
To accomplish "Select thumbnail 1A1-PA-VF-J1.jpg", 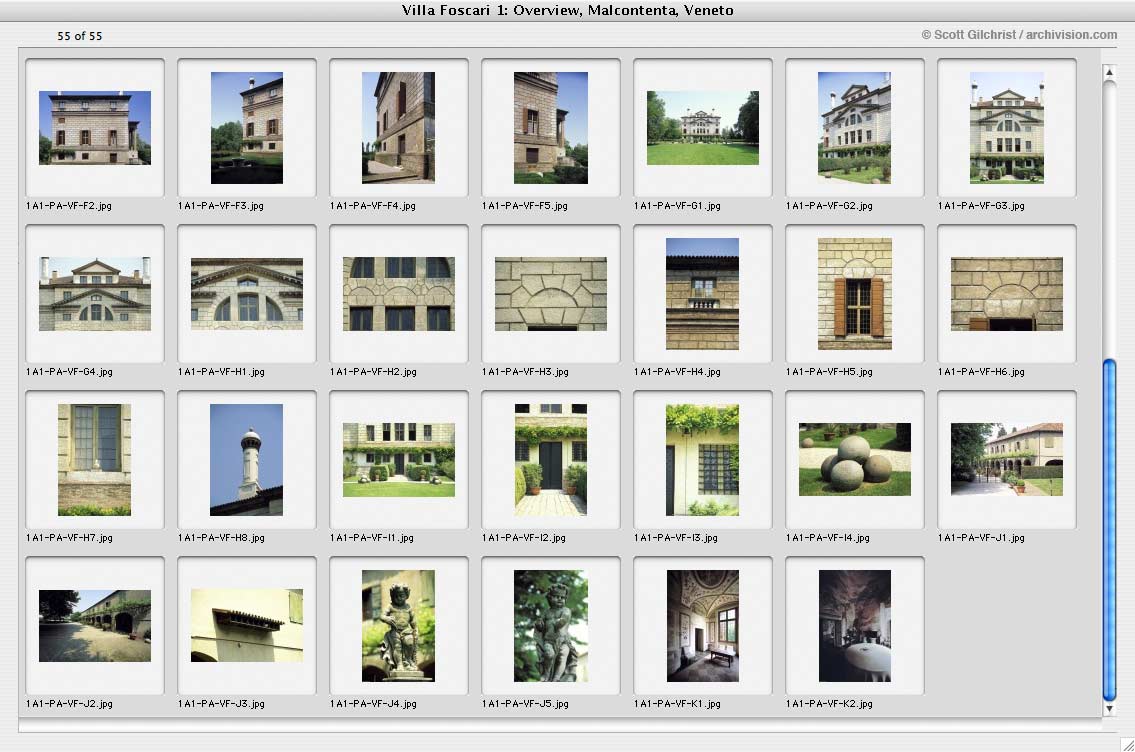I will (1007, 460).
